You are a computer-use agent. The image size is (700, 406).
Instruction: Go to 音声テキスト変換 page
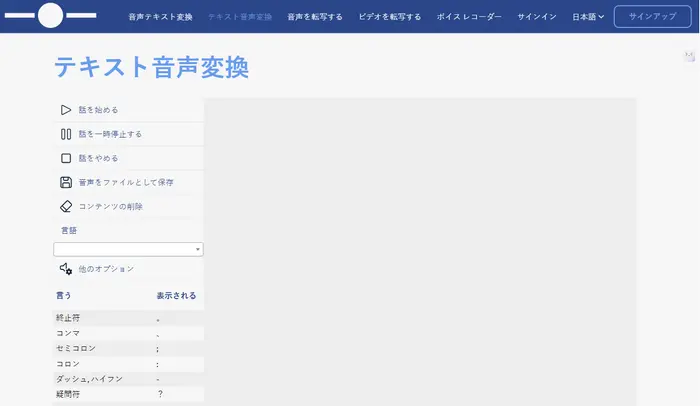click(160, 17)
